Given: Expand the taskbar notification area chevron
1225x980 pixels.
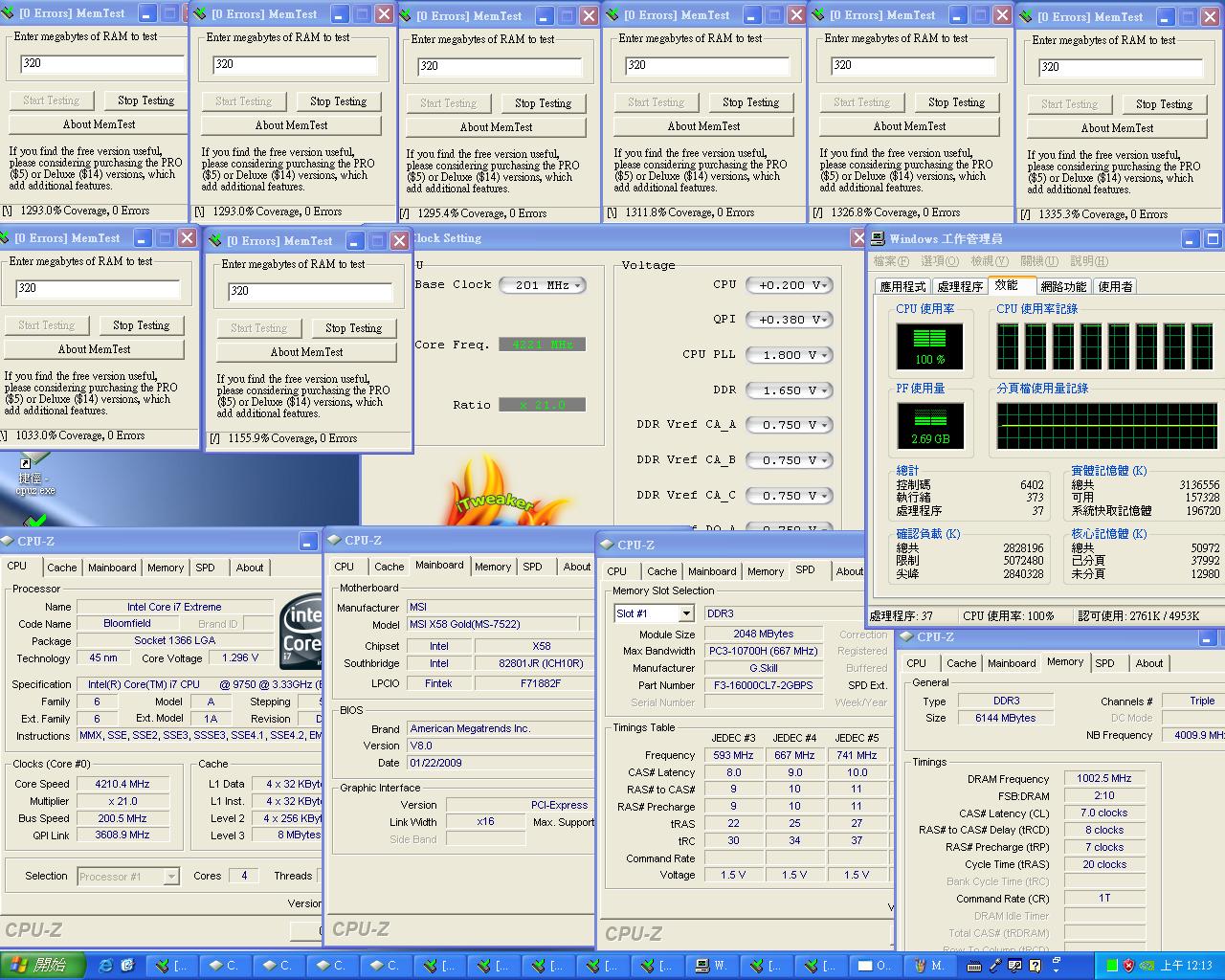Looking at the screenshot, I should tap(1055, 971).
